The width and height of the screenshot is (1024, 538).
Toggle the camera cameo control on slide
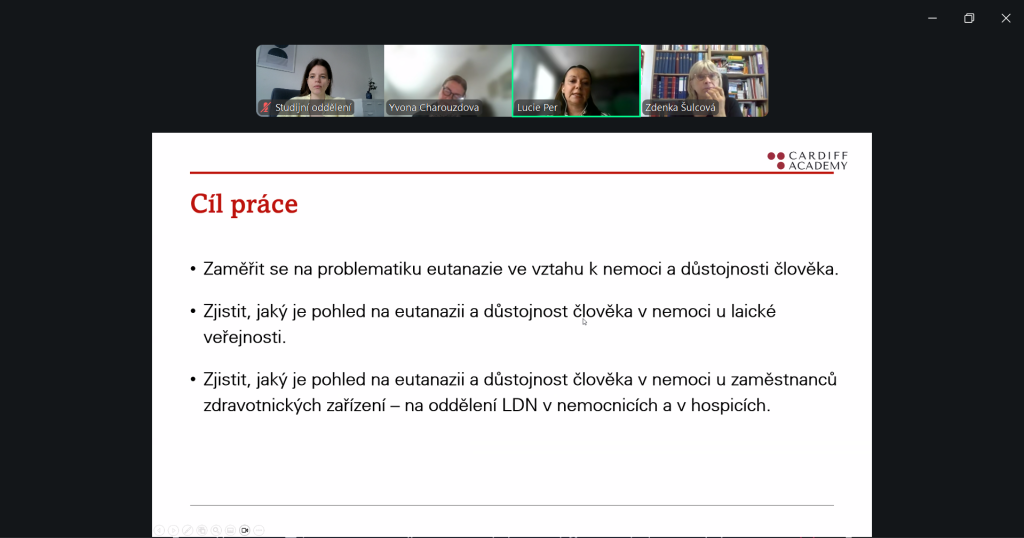245,530
